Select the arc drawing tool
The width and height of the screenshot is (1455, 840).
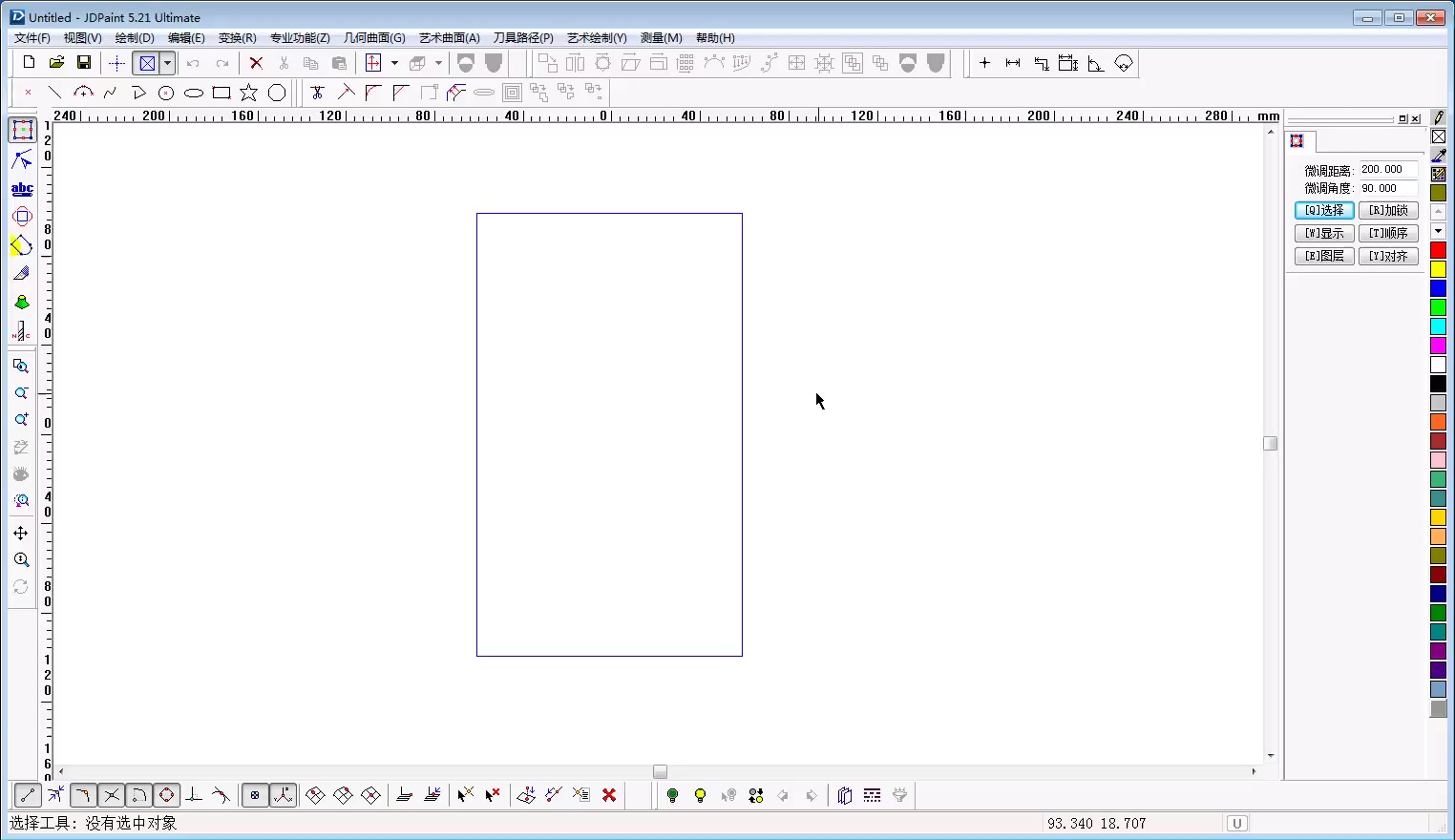tap(83, 93)
